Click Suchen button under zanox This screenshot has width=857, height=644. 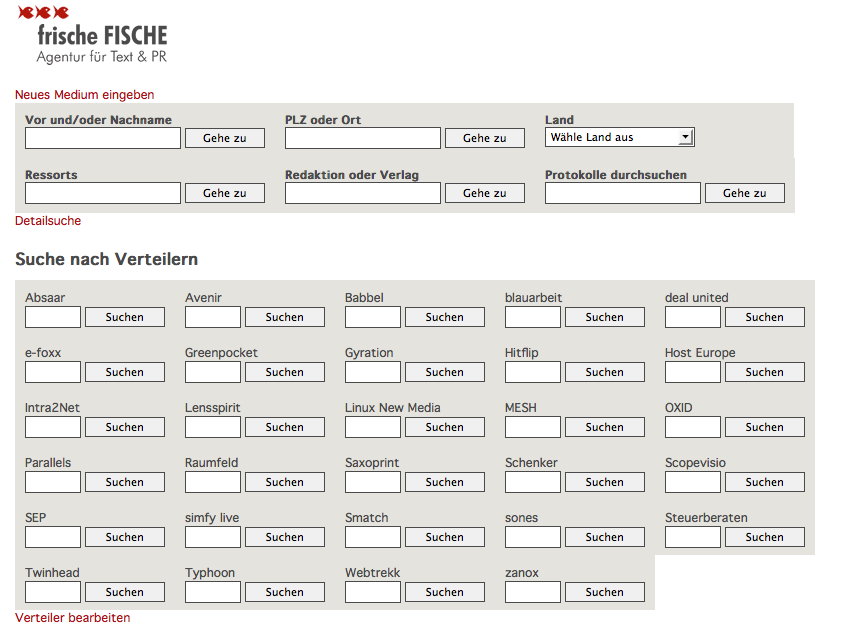coord(604,592)
